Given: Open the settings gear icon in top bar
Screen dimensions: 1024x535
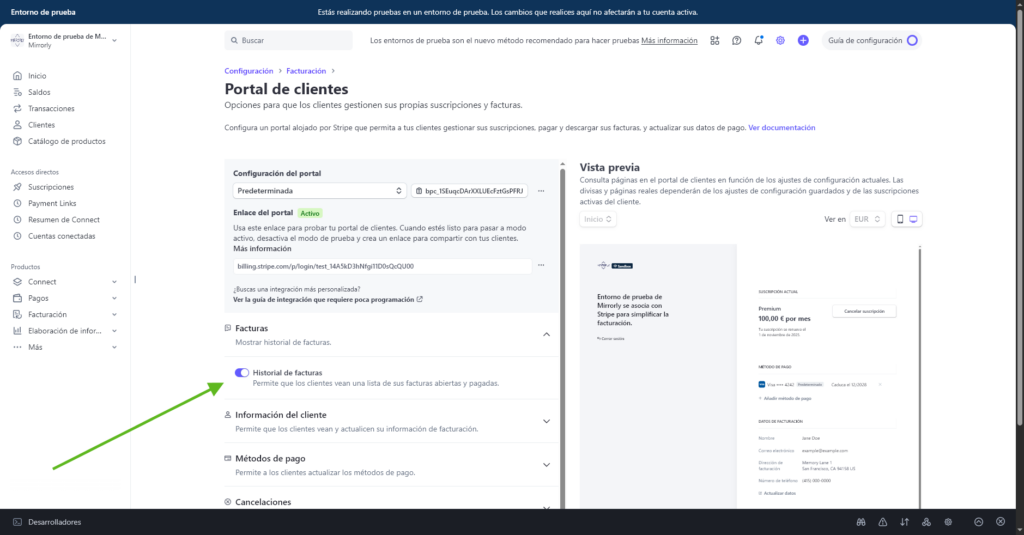Looking at the screenshot, I should (x=781, y=41).
